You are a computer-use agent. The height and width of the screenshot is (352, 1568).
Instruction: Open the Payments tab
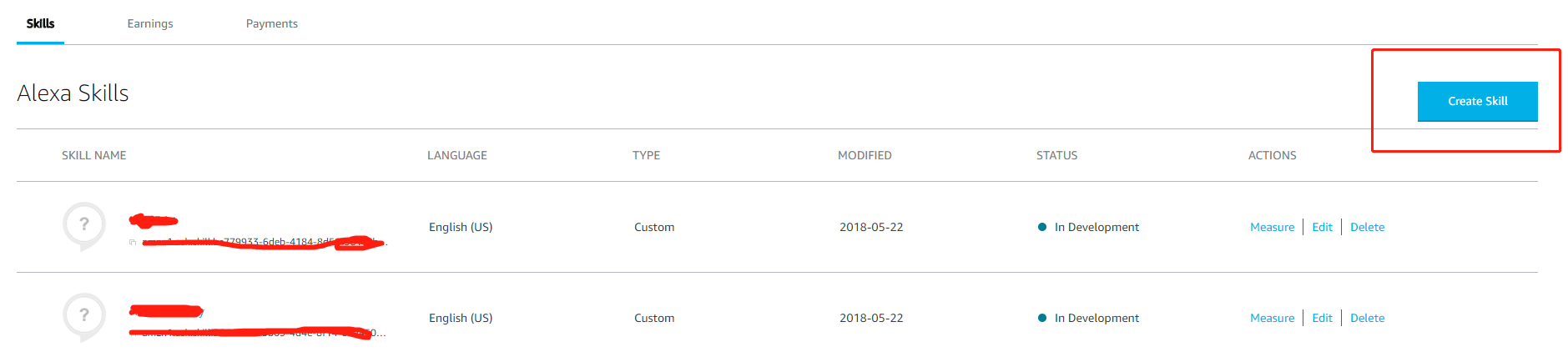271,23
